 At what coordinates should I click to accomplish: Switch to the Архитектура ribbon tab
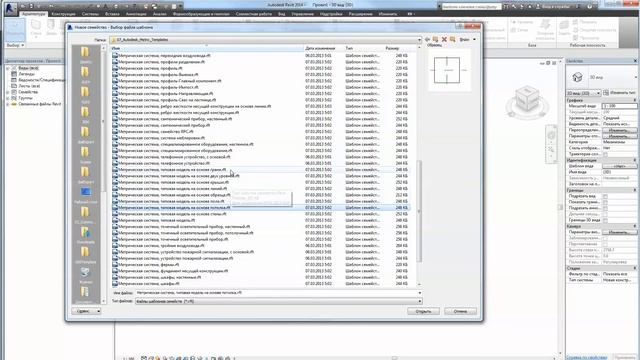point(33,14)
